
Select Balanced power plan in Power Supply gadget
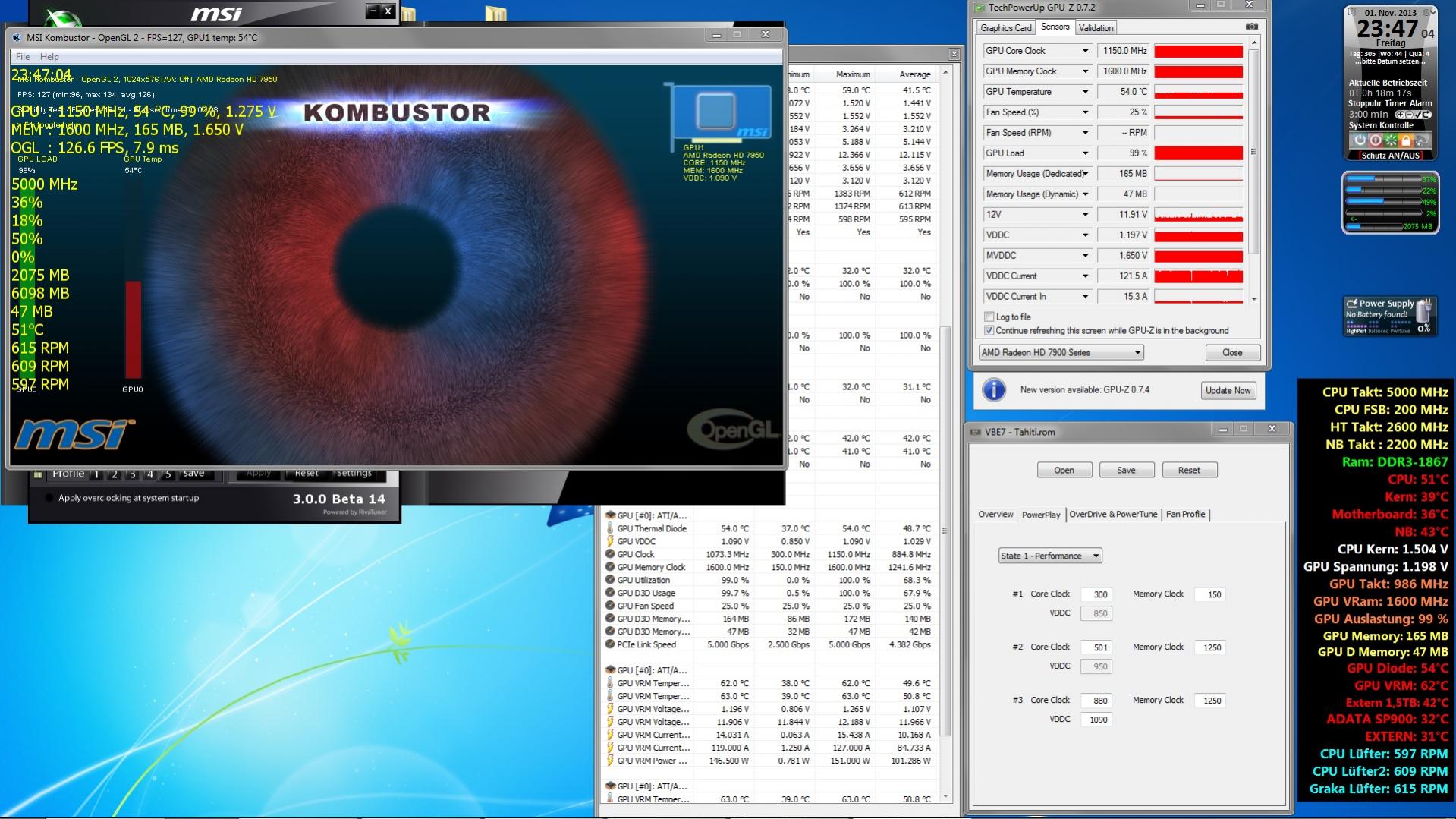coord(1378,331)
